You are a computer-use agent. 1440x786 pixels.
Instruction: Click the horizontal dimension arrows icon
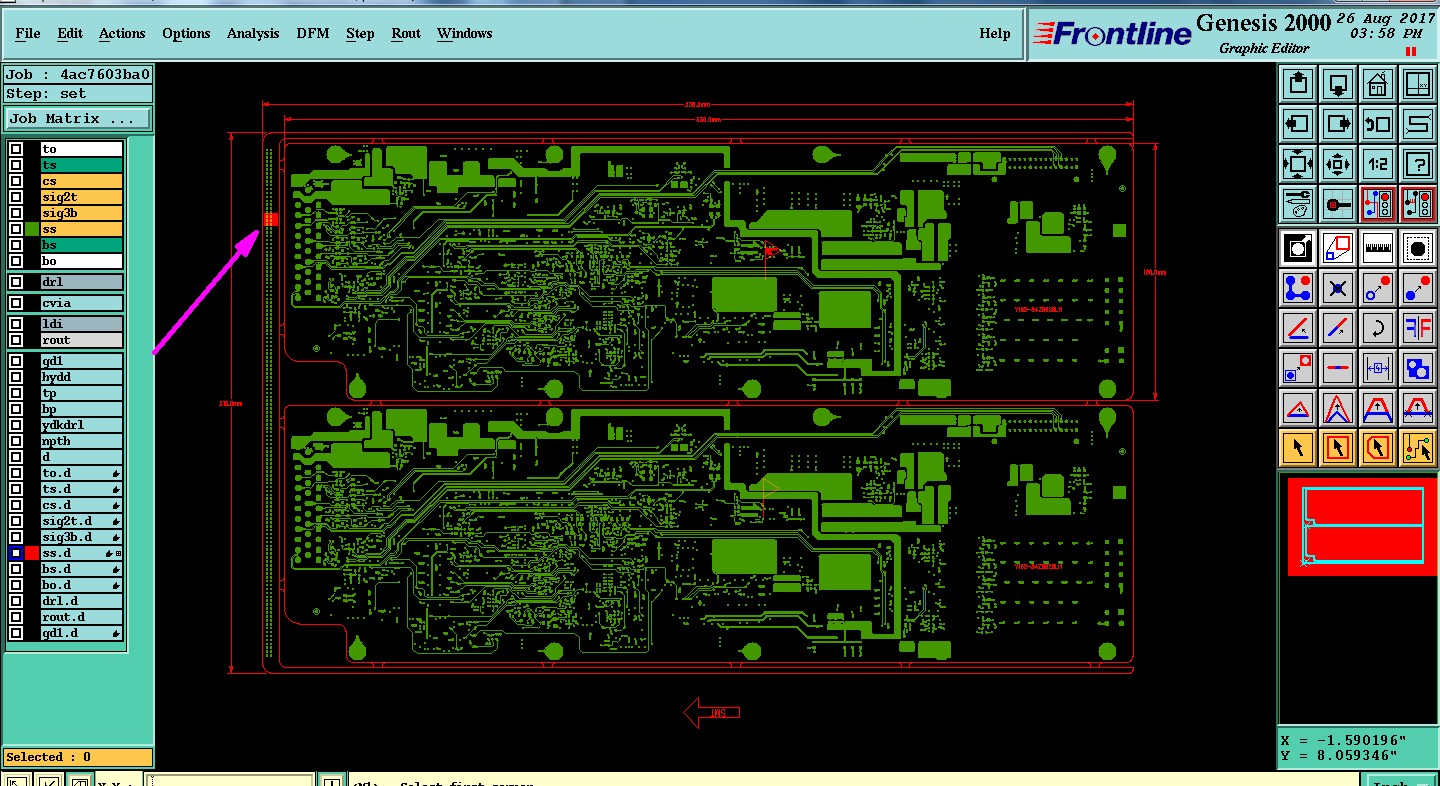tap(1378, 368)
